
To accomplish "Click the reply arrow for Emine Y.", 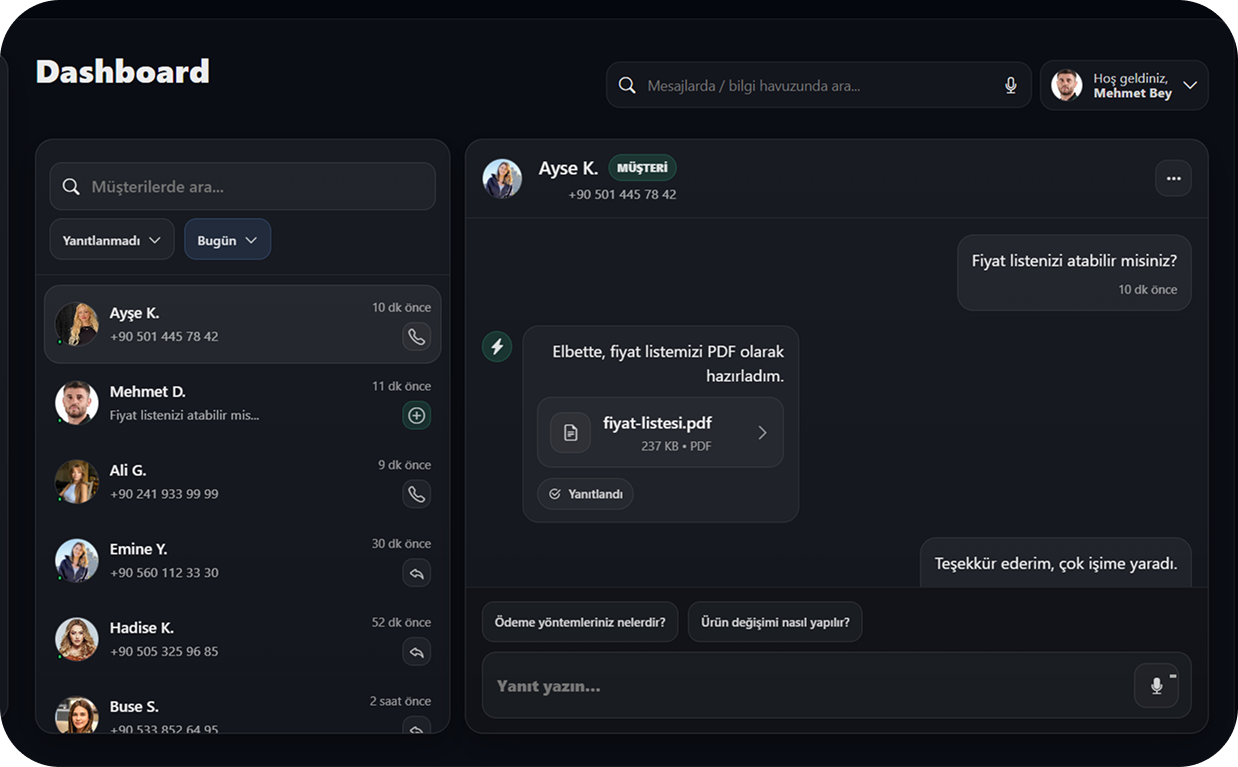I will 417,573.
